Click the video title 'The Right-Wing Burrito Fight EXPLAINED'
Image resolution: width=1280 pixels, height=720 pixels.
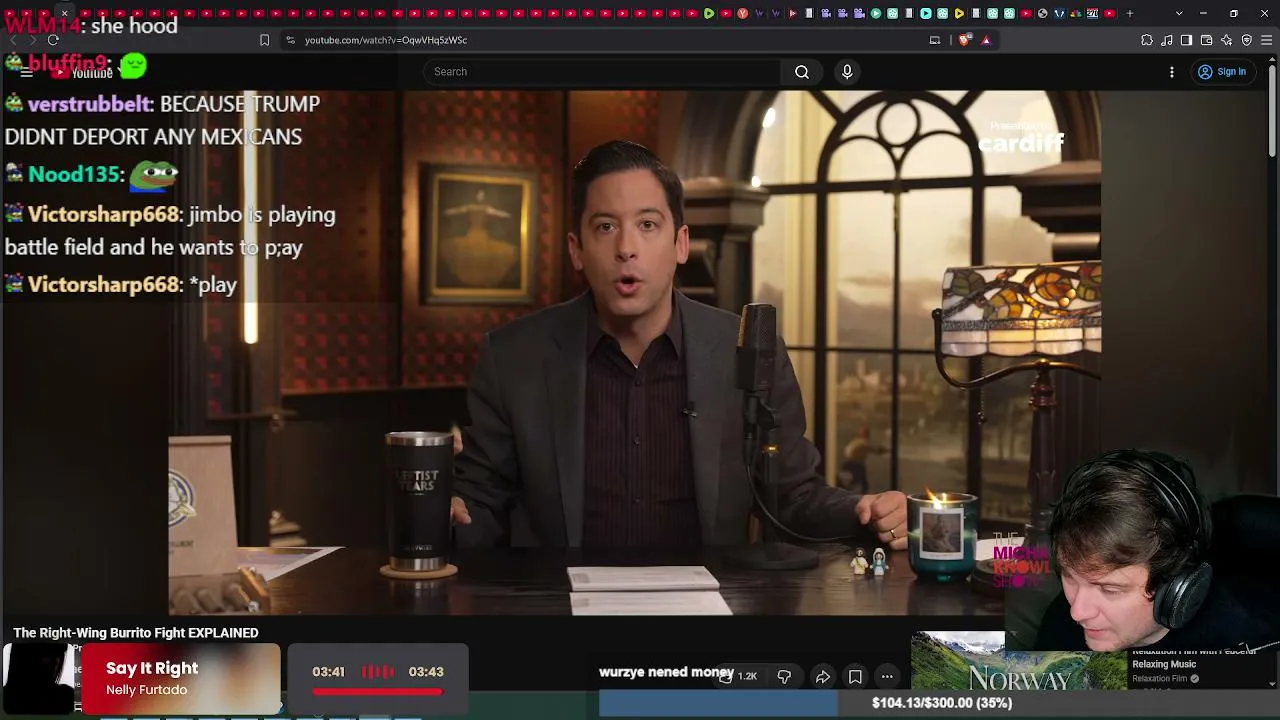136,633
